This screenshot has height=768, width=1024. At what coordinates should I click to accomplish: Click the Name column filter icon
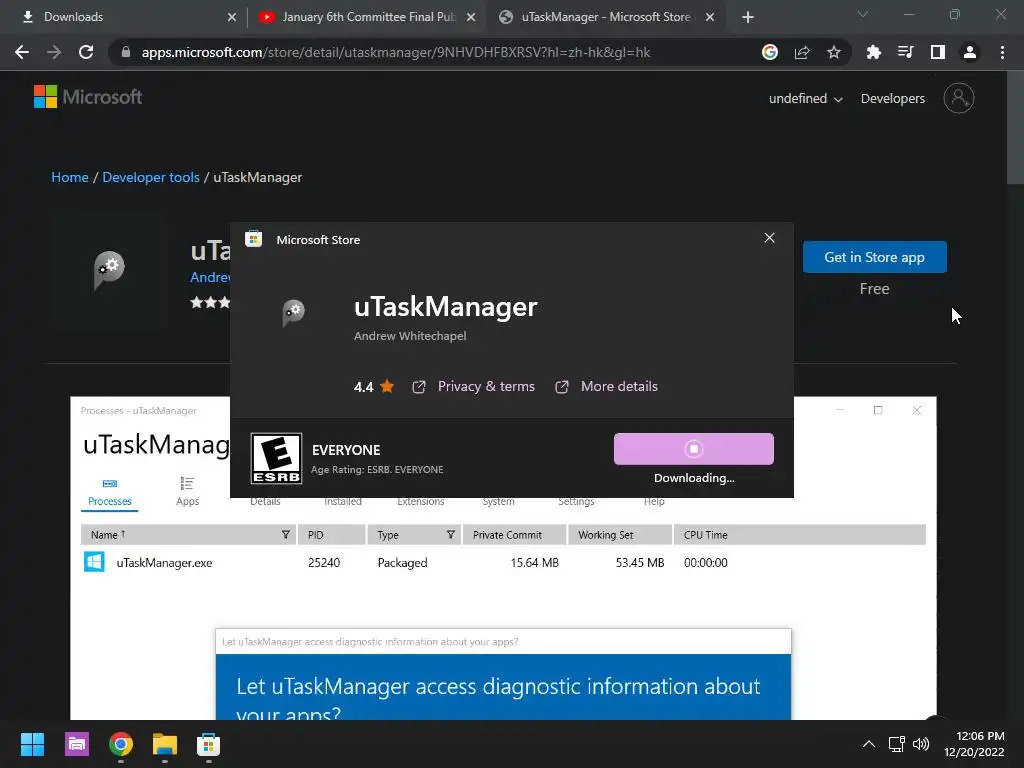point(285,535)
